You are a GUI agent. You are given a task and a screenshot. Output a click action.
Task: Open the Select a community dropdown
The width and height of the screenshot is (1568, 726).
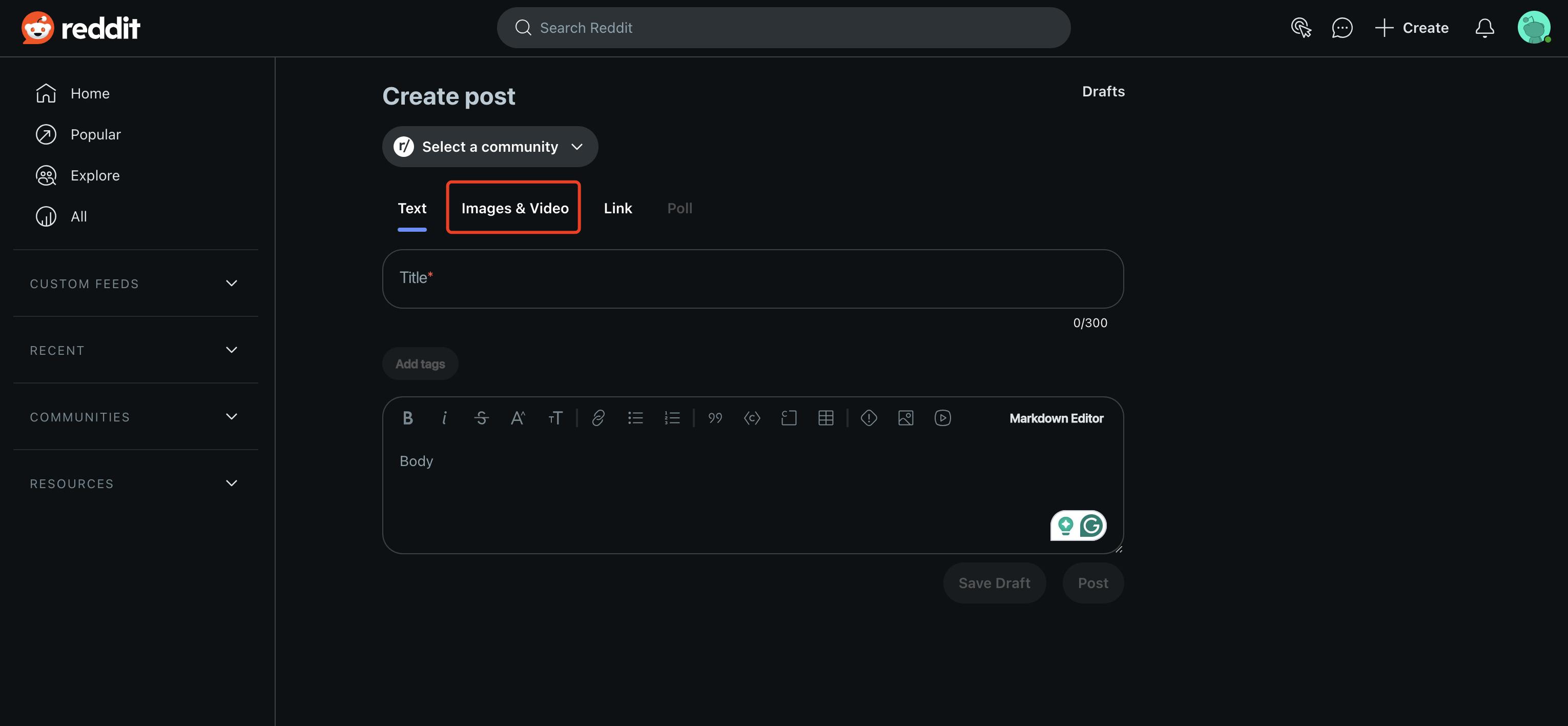coord(489,147)
